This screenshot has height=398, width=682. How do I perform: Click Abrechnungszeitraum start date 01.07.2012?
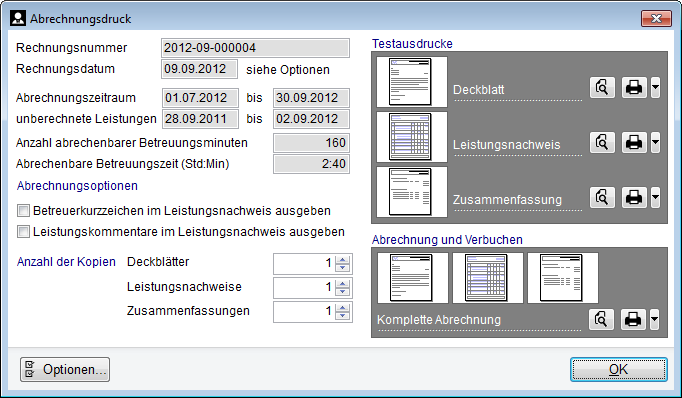pyautogui.click(x=201, y=98)
